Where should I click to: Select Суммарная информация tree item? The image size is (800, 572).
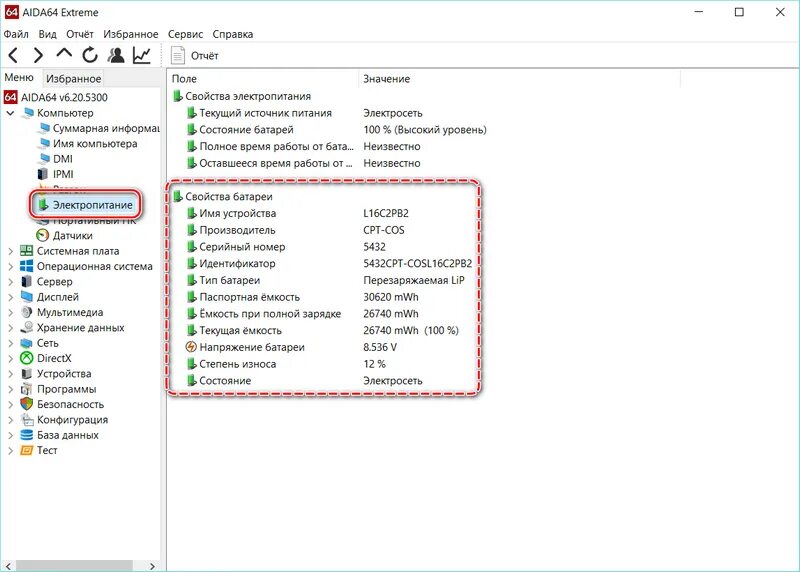point(106,128)
